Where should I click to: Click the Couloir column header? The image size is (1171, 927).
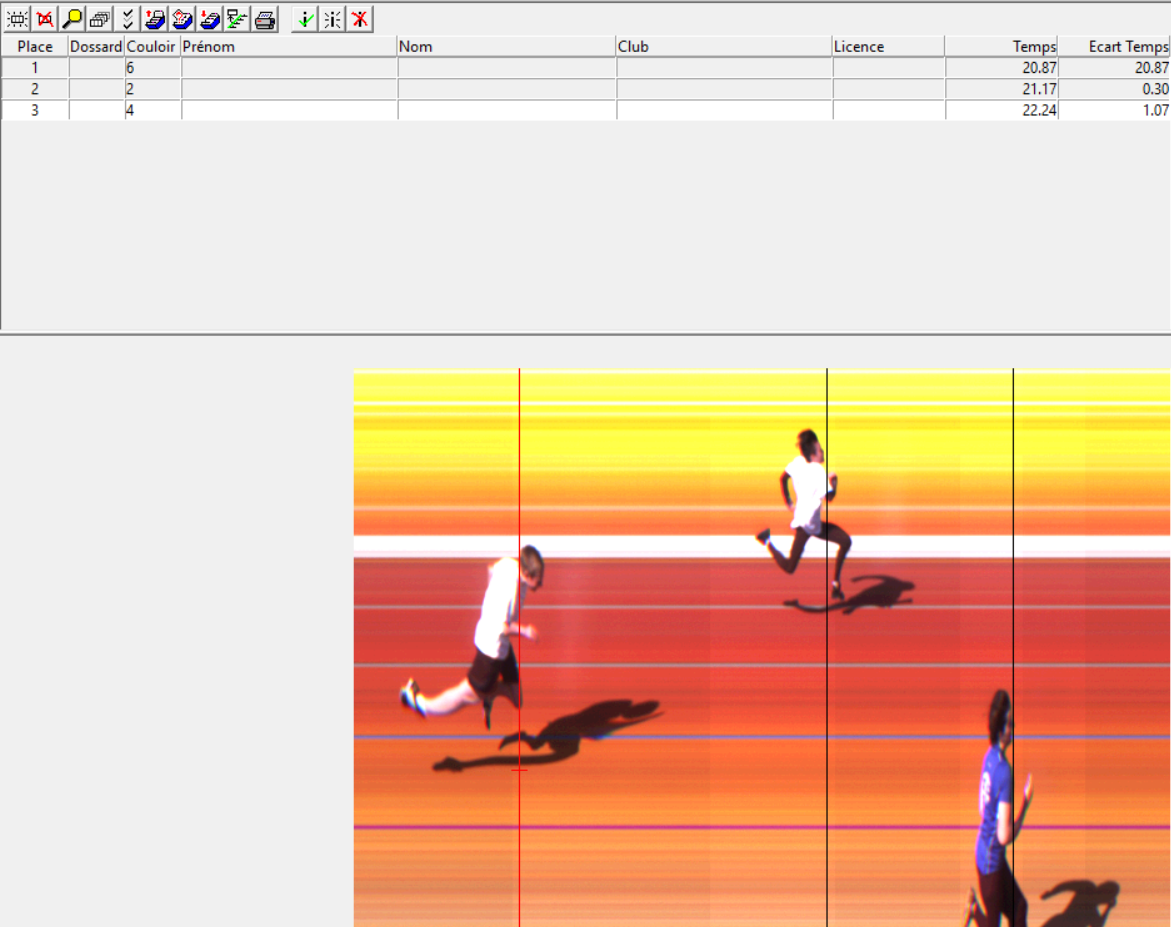pyautogui.click(x=152, y=46)
